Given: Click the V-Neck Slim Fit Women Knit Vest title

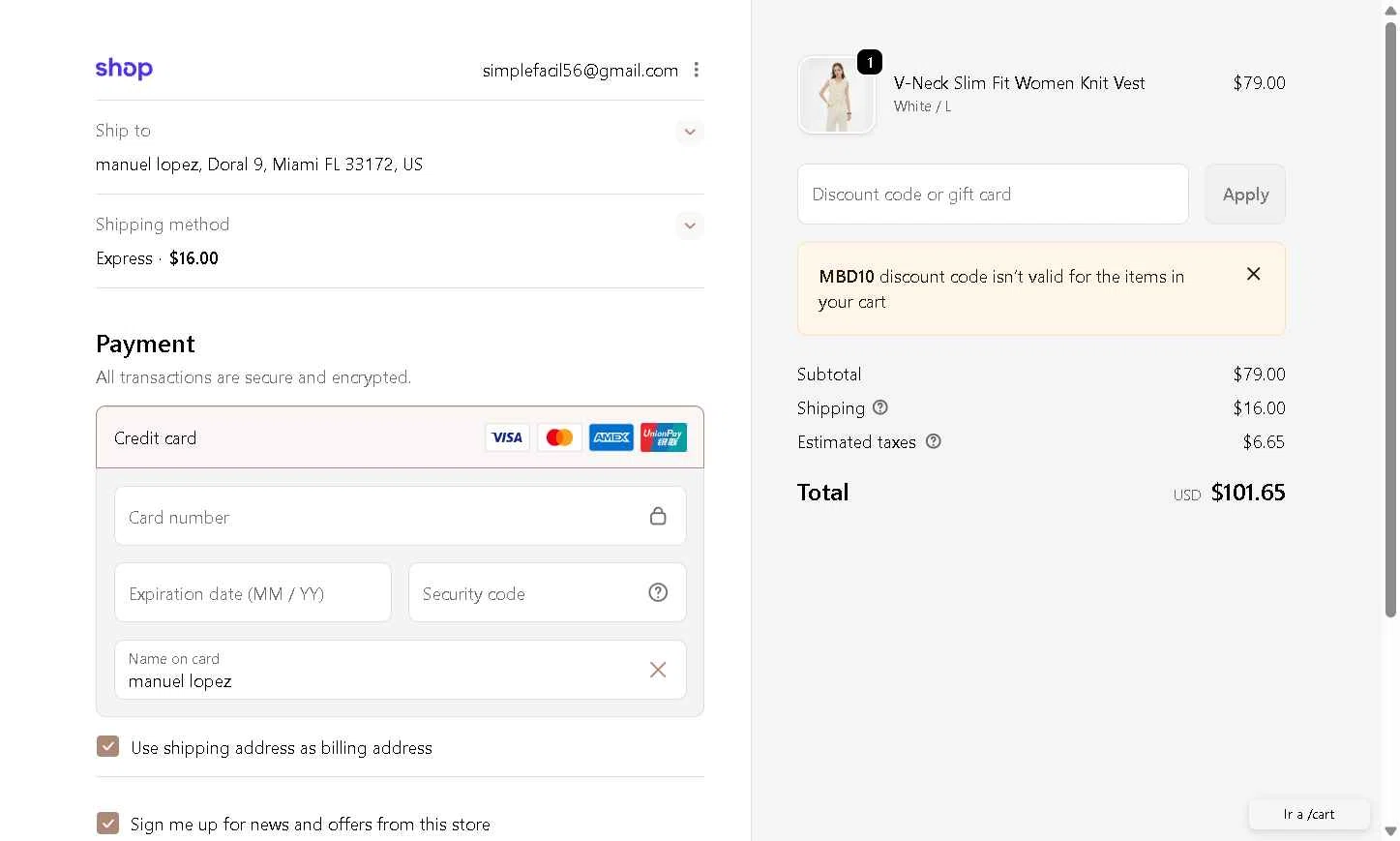Looking at the screenshot, I should point(1019,83).
